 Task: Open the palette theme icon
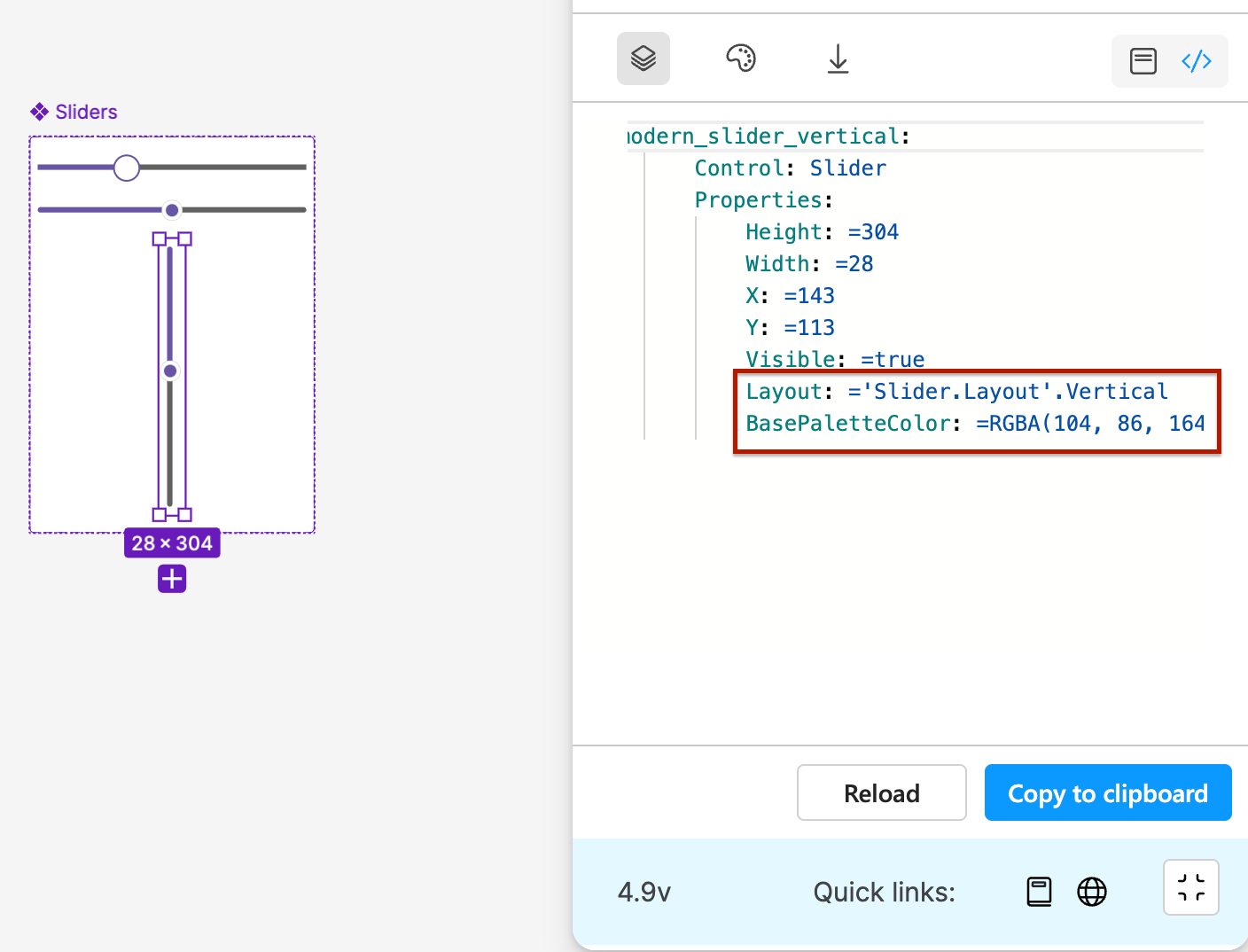coord(741,59)
